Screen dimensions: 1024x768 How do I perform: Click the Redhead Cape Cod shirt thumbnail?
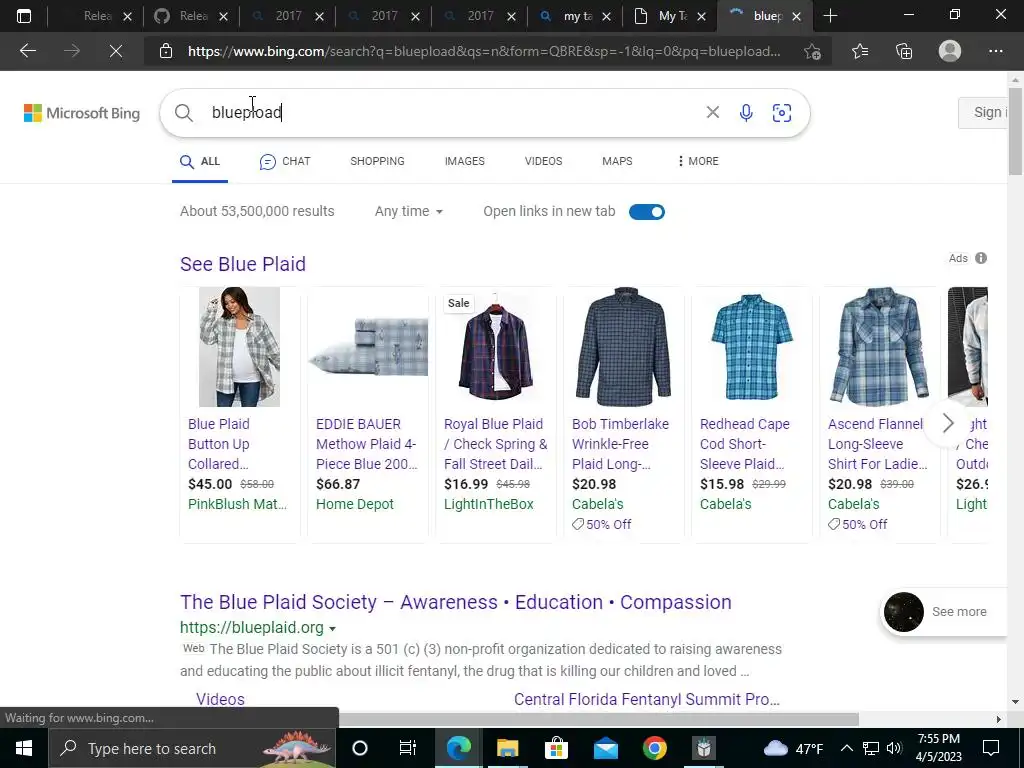[752, 347]
